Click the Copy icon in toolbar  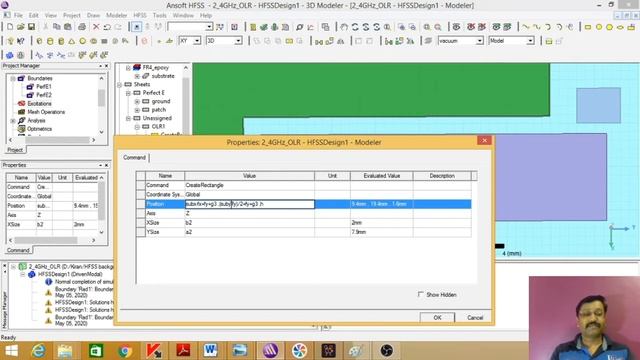point(57,27)
